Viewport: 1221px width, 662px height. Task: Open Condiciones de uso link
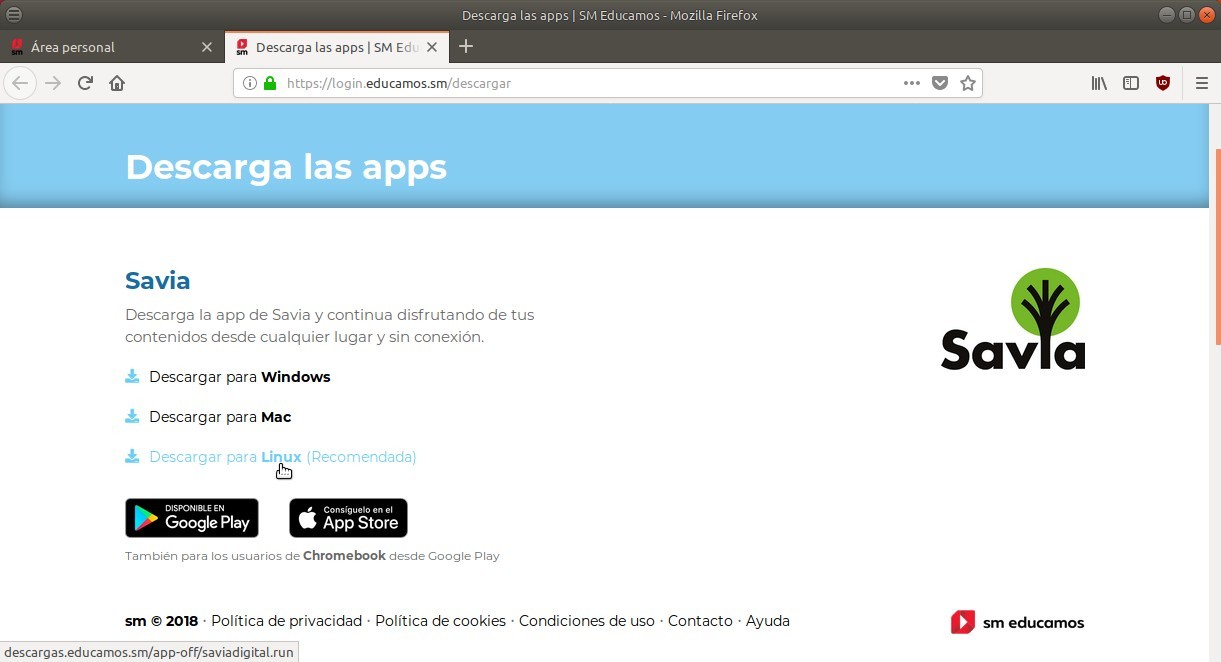tap(587, 621)
